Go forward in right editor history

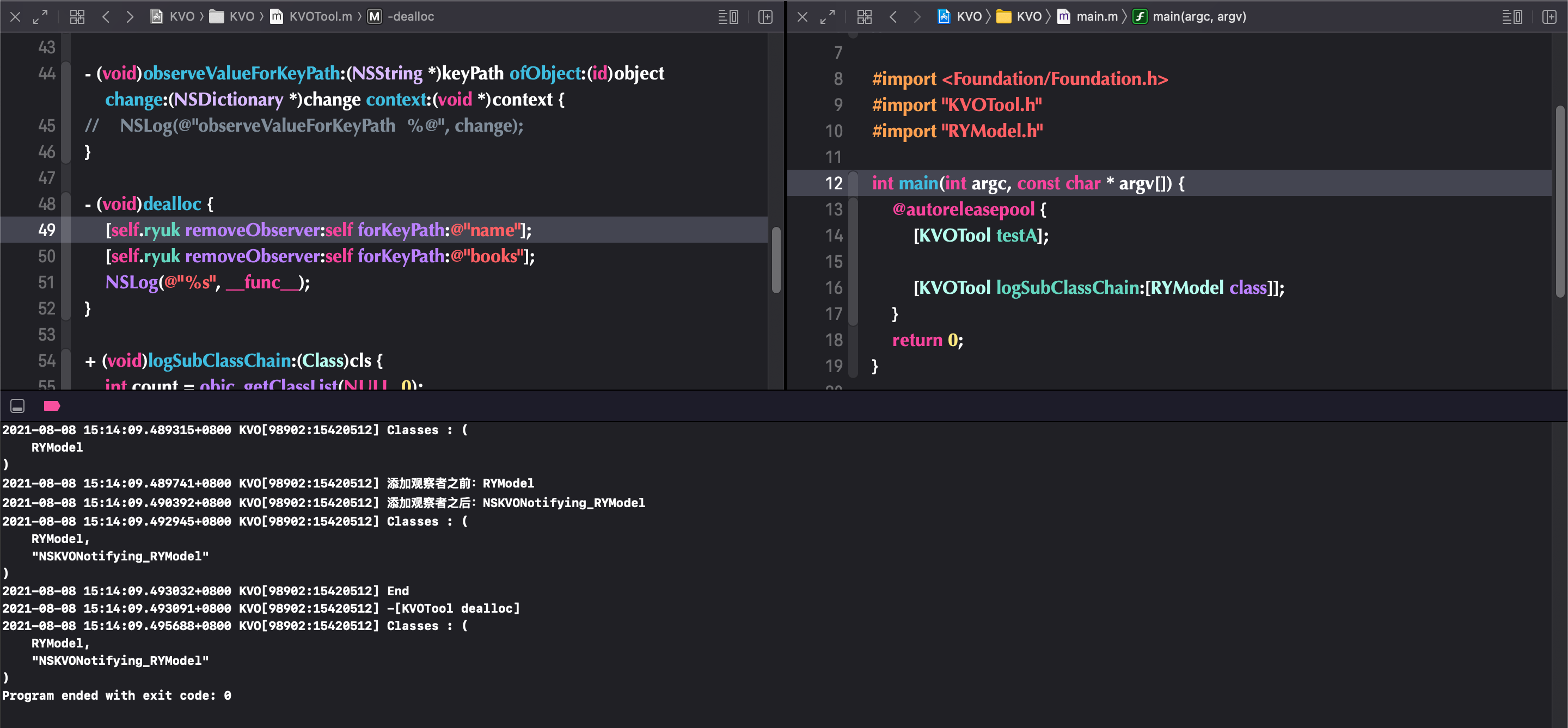click(917, 16)
